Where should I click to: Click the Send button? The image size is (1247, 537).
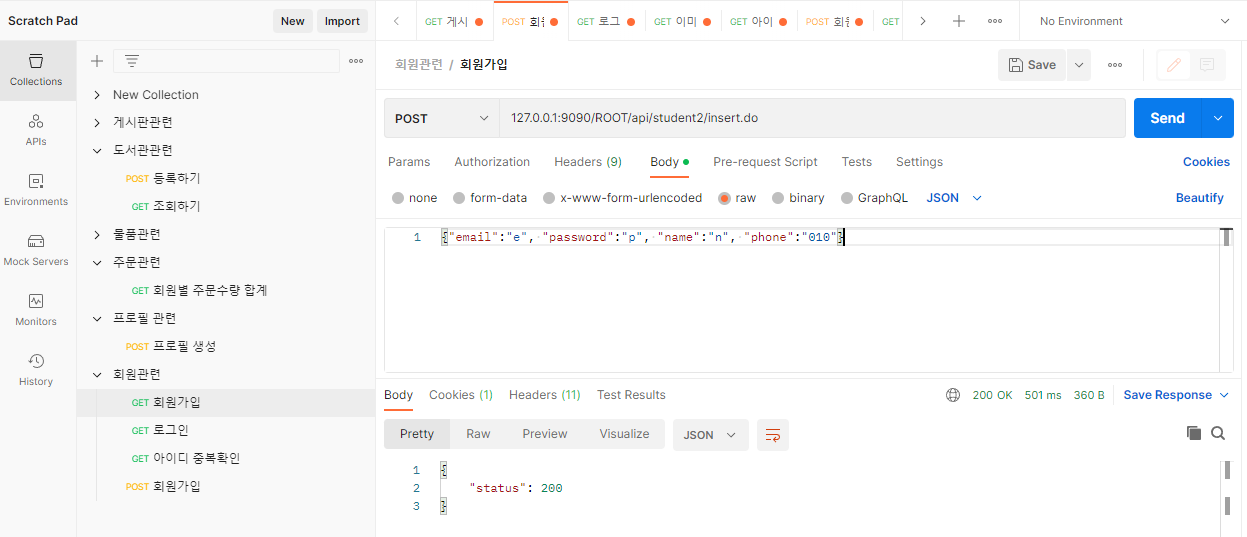click(x=1167, y=118)
